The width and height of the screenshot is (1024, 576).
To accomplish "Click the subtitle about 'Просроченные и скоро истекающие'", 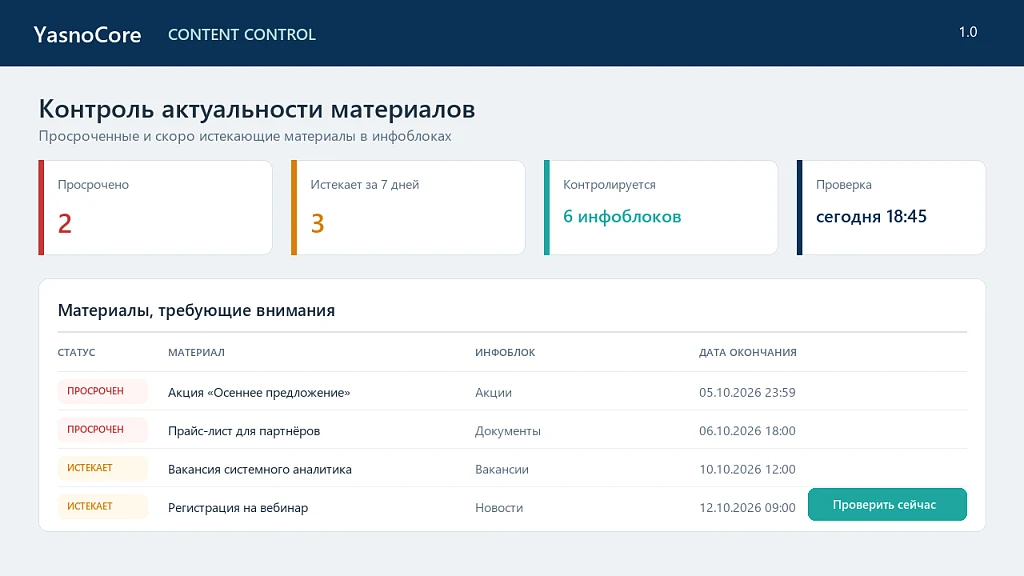I will pos(245,136).
